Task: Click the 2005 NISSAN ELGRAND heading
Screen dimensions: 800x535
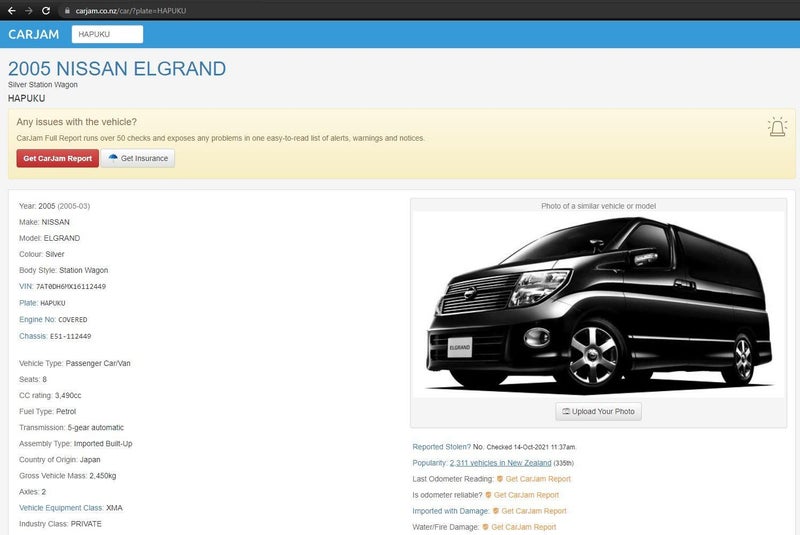Action: [117, 68]
